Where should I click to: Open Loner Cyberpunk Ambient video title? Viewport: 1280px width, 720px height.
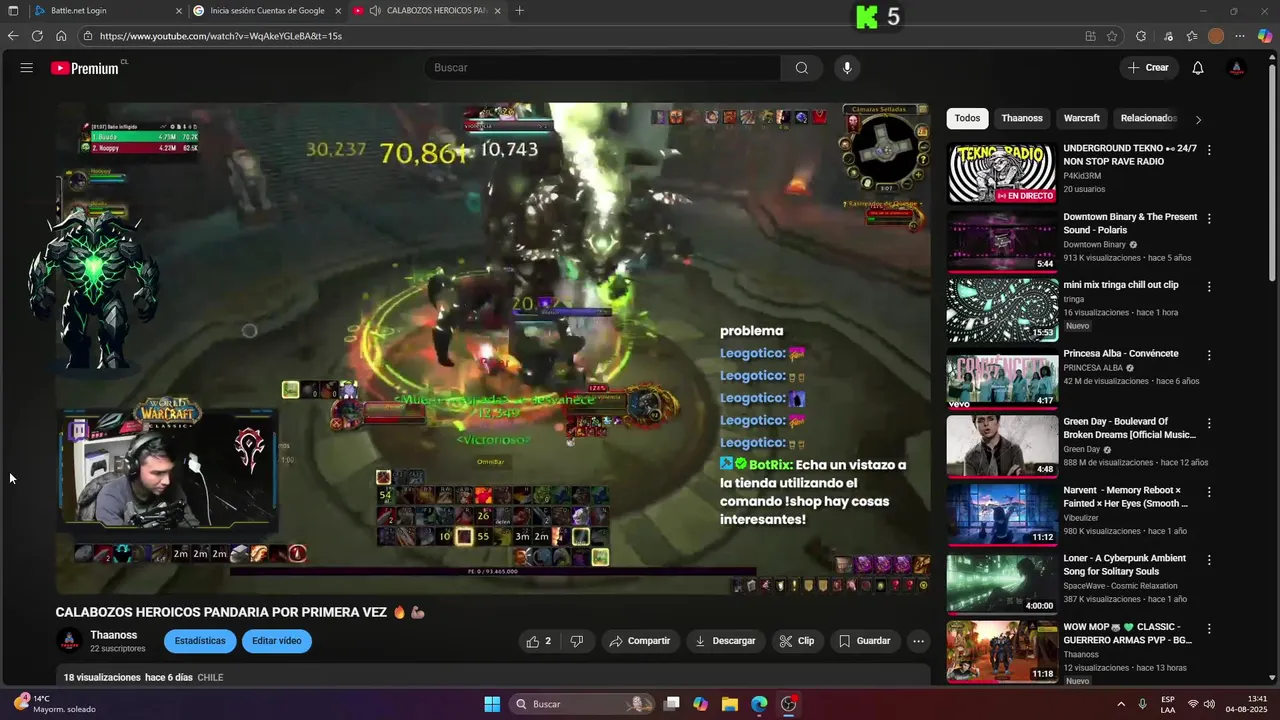click(1124, 565)
